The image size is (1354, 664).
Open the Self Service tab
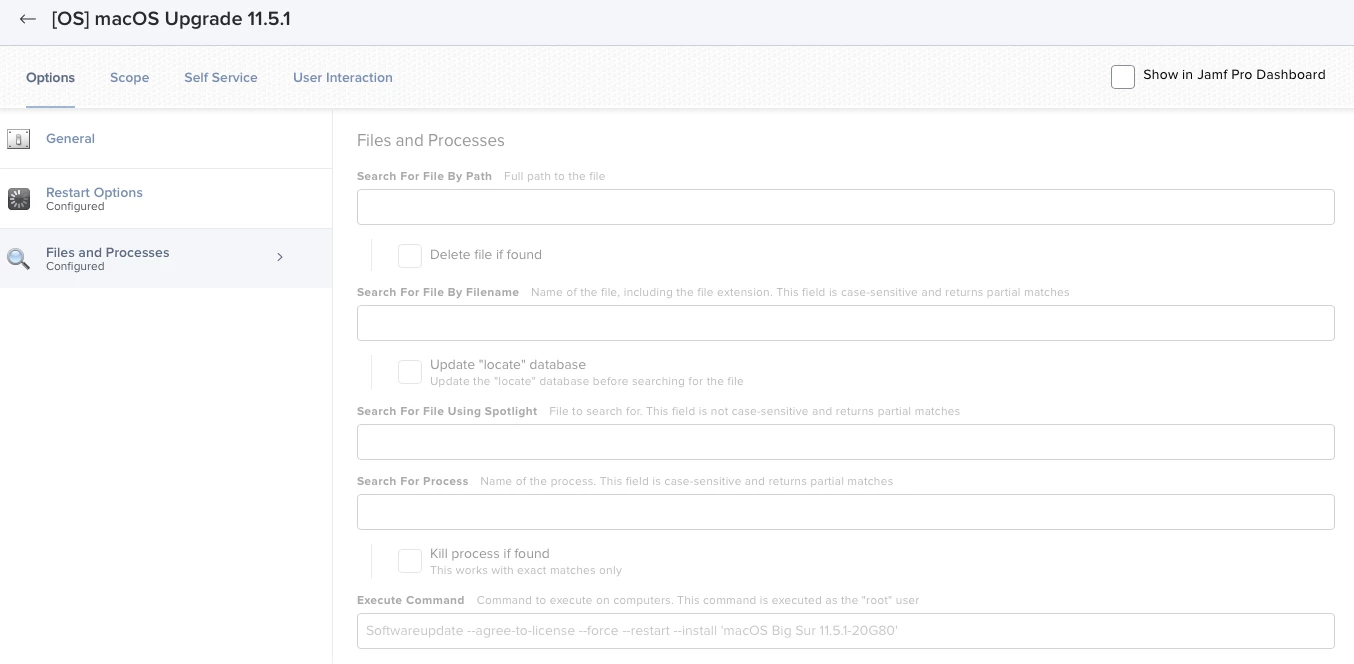pyautogui.click(x=220, y=77)
